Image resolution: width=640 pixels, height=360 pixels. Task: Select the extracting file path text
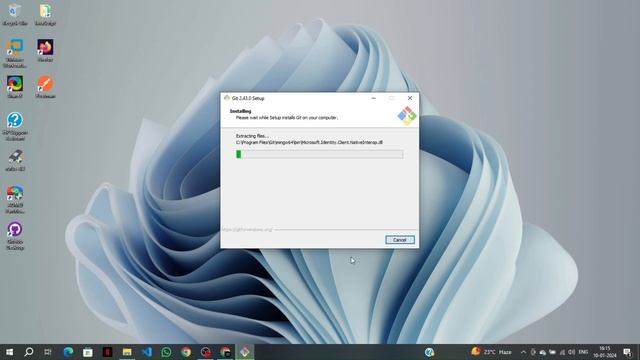pos(309,142)
